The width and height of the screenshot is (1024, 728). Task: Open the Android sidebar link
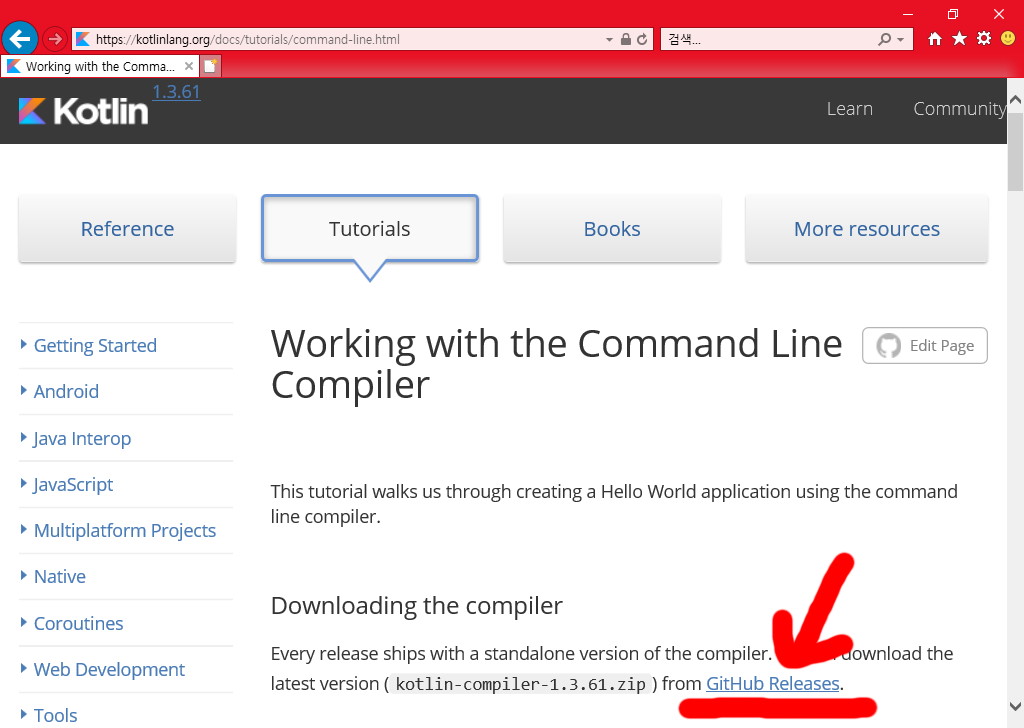[67, 391]
